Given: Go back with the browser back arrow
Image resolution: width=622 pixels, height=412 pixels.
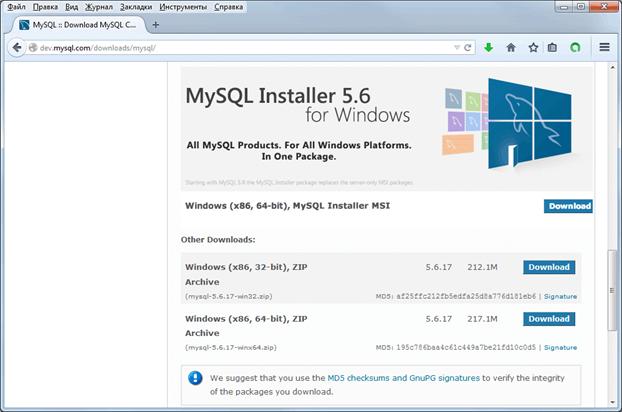Looking at the screenshot, I should coord(17,48).
